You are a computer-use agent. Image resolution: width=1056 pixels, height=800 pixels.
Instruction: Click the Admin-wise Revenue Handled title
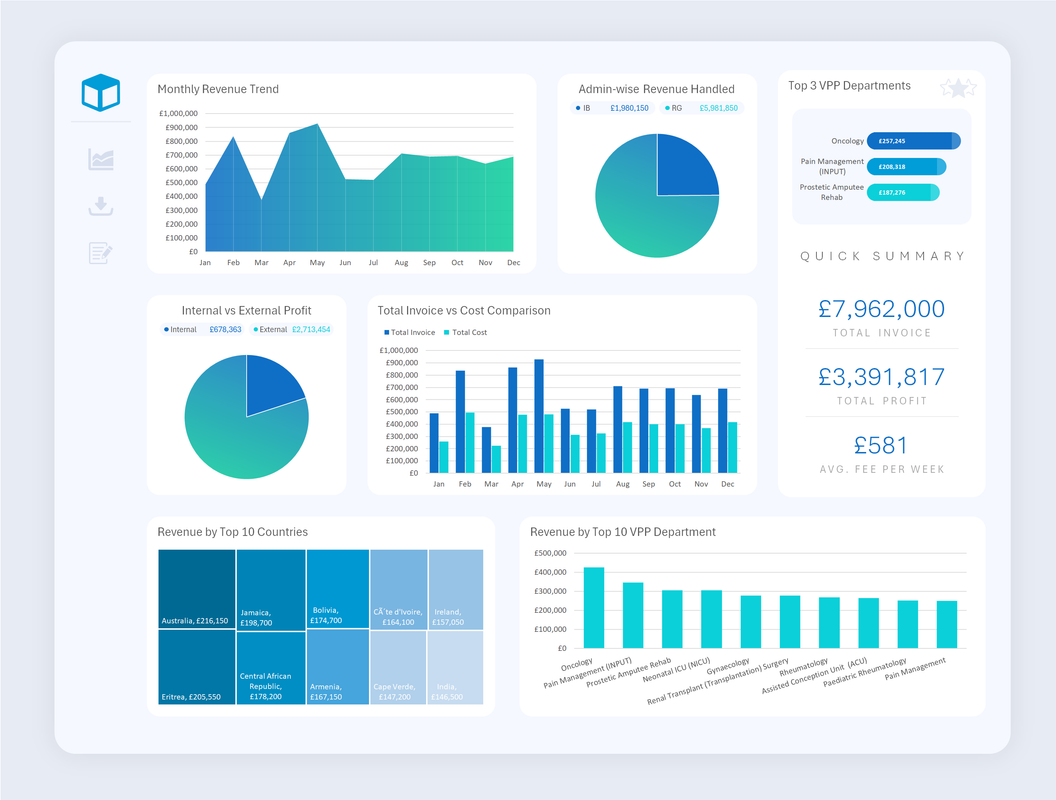(657, 89)
